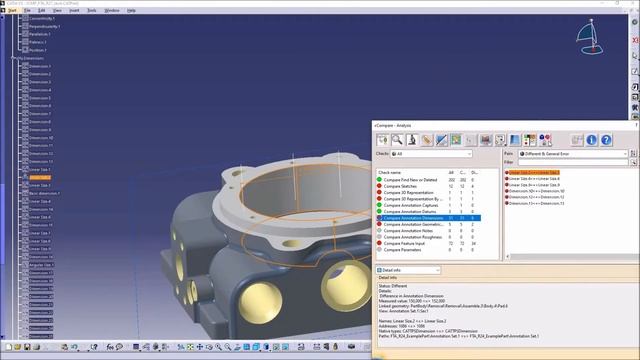Select pair 'Dimension.13<=>Dimension.13'

[x=536, y=203]
